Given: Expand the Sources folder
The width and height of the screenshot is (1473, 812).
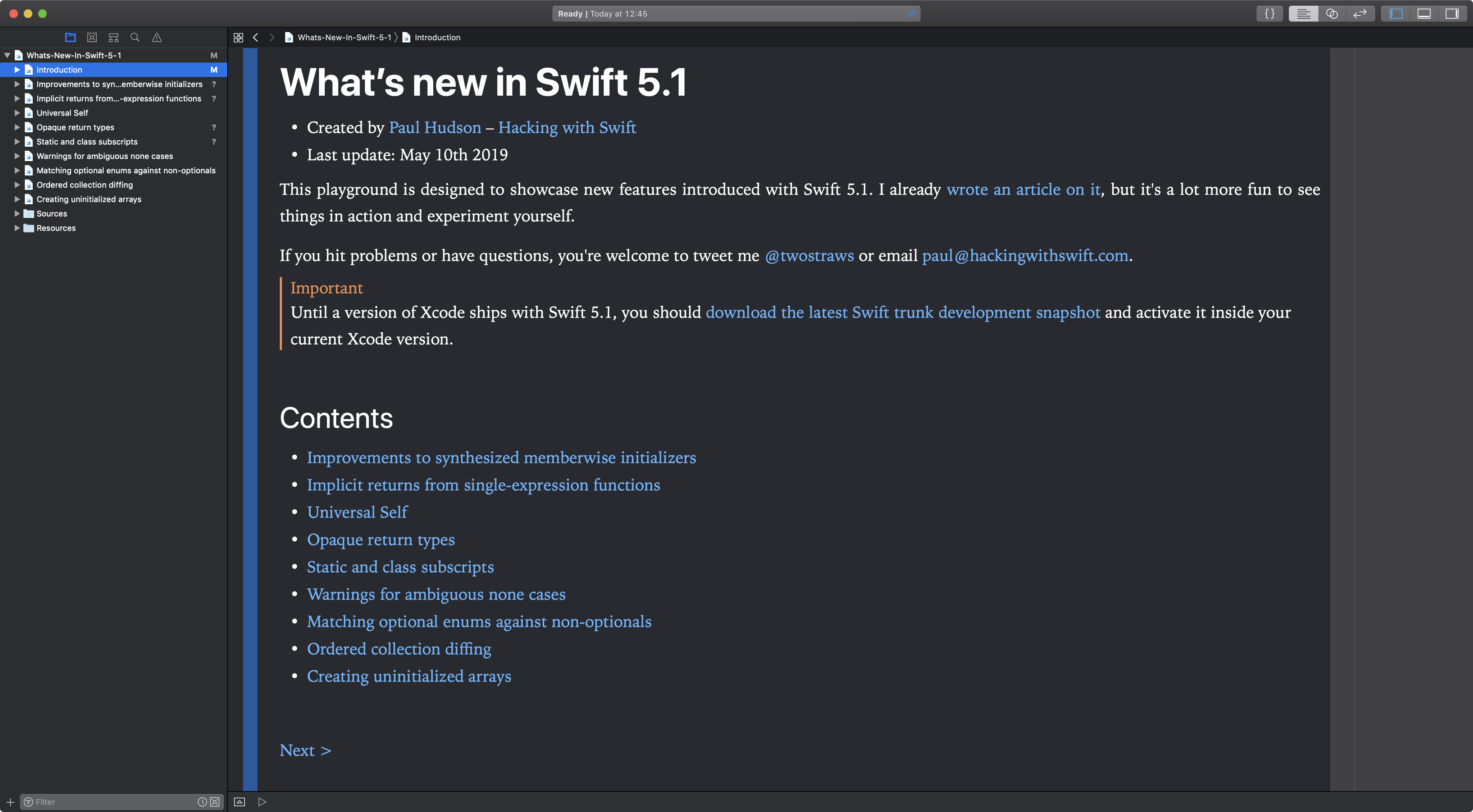Looking at the screenshot, I should (17, 213).
